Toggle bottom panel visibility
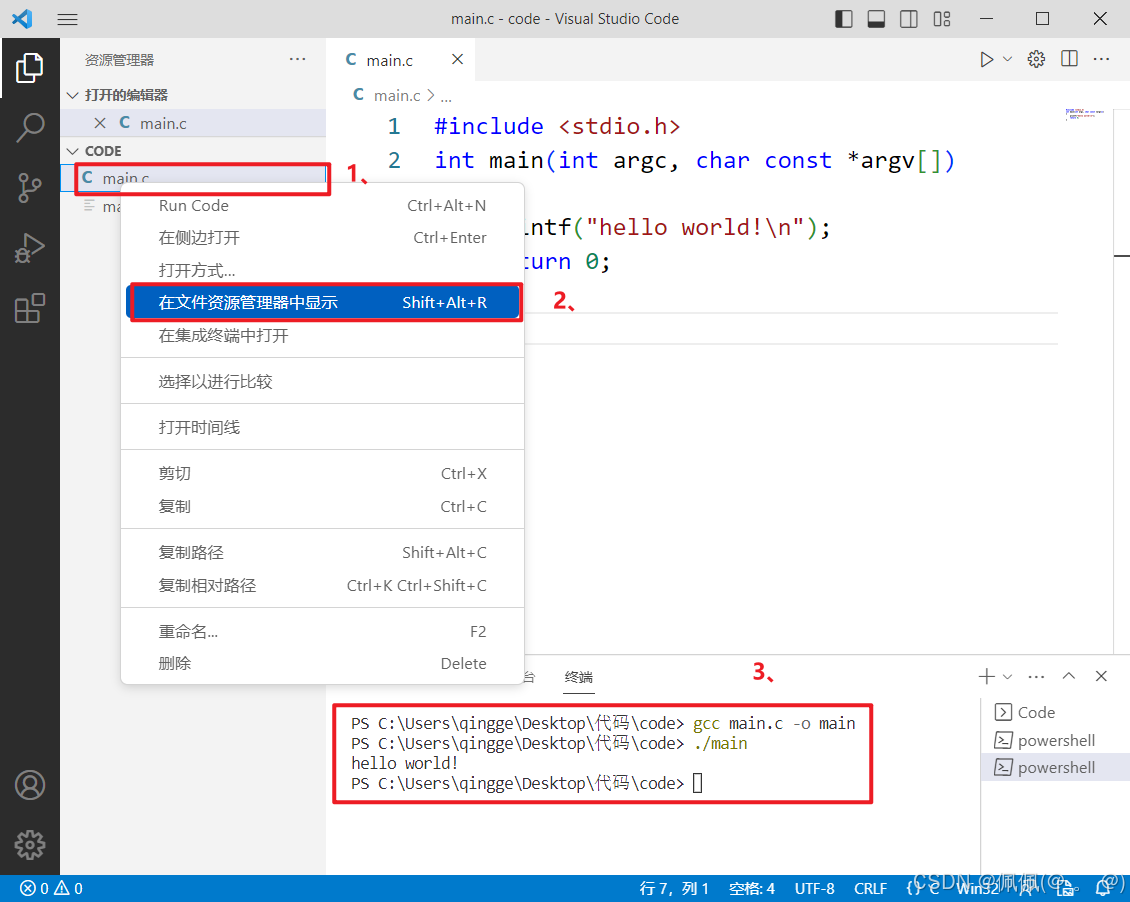 click(x=876, y=19)
